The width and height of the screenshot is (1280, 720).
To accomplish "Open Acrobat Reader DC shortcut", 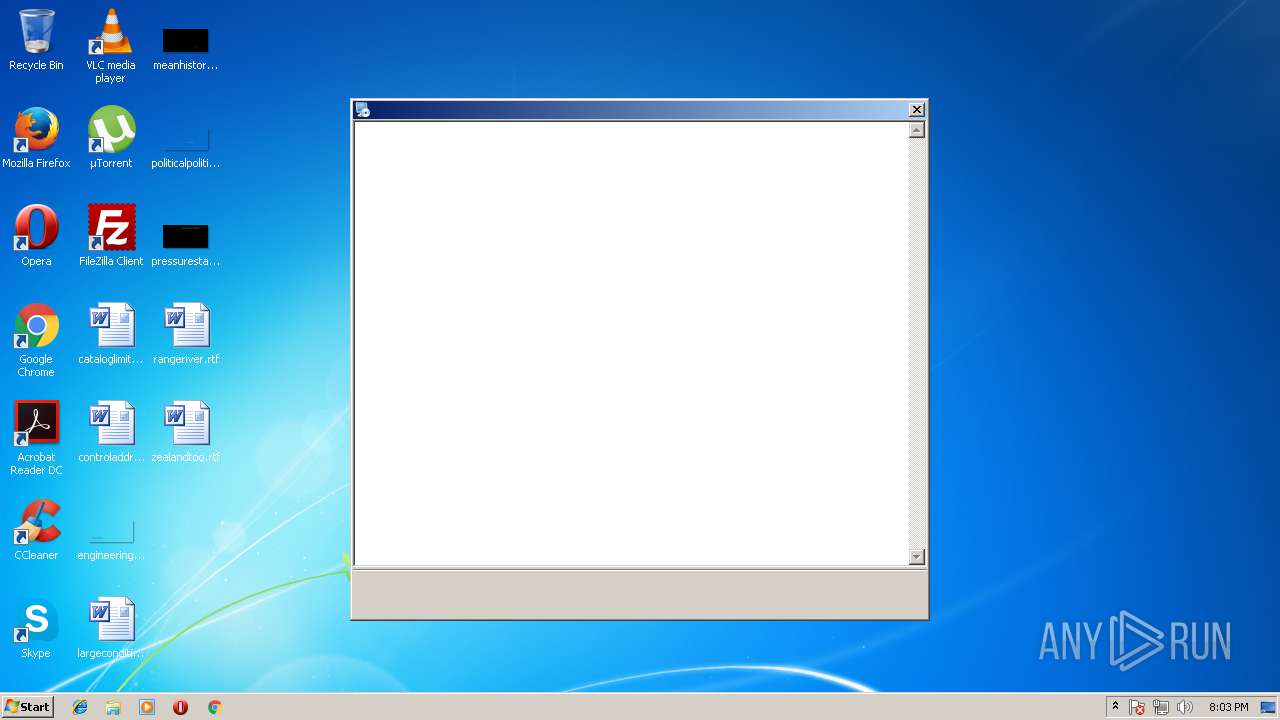I will [x=36, y=438].
